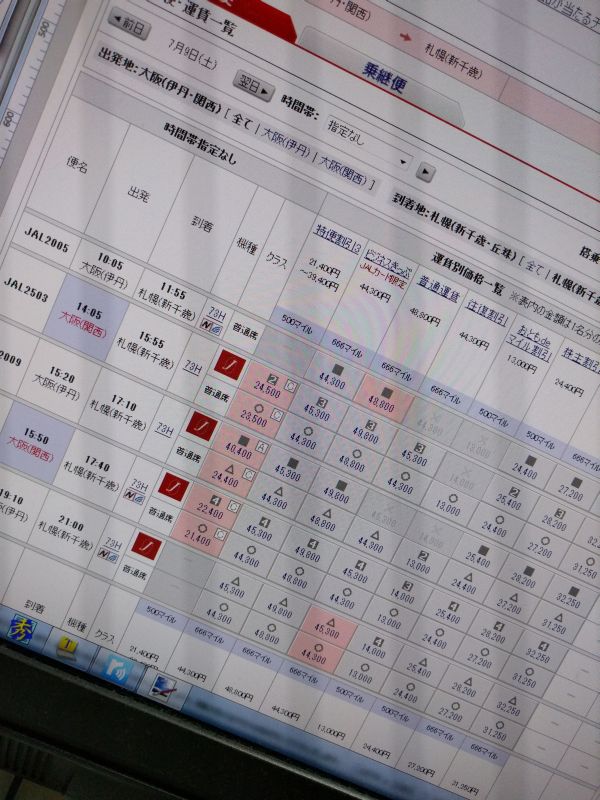
Task: Click the 21:00 札幌(新千歳) arrival cell
Action: tap(68, 530)
